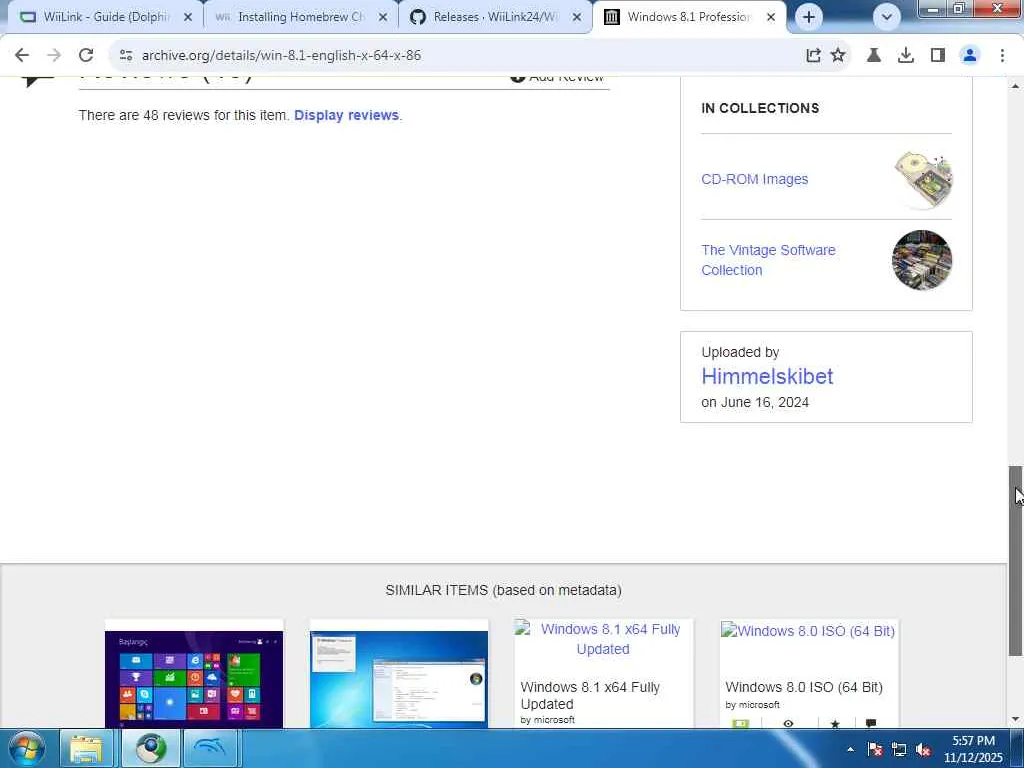Image resolution: width=1024 pixels, height=768 pixels.
Task: Click the Windows 8.1 x64 Fully Updated title
Action: coord(590,696)
